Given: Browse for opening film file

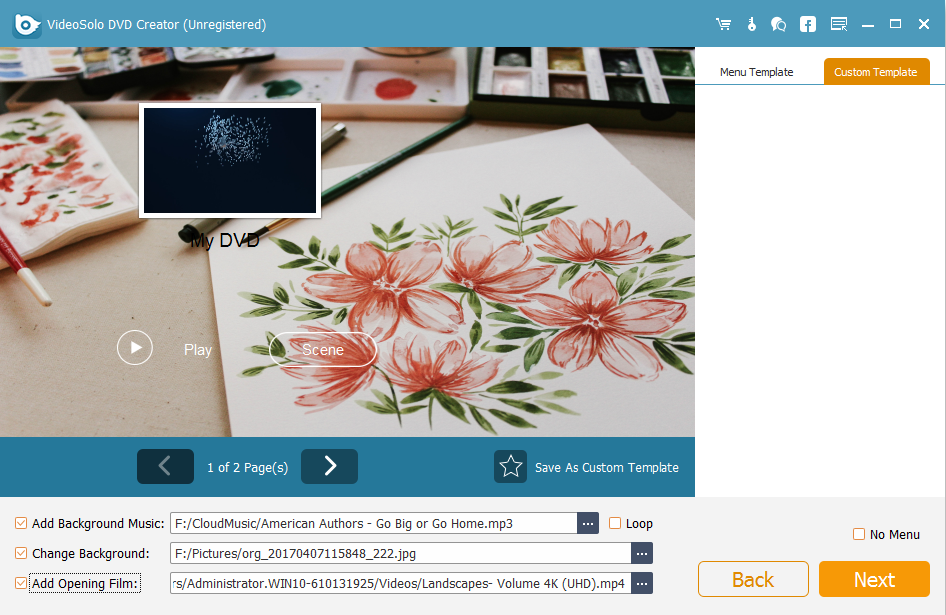Looking at the screenshot, I should [642, 584].
